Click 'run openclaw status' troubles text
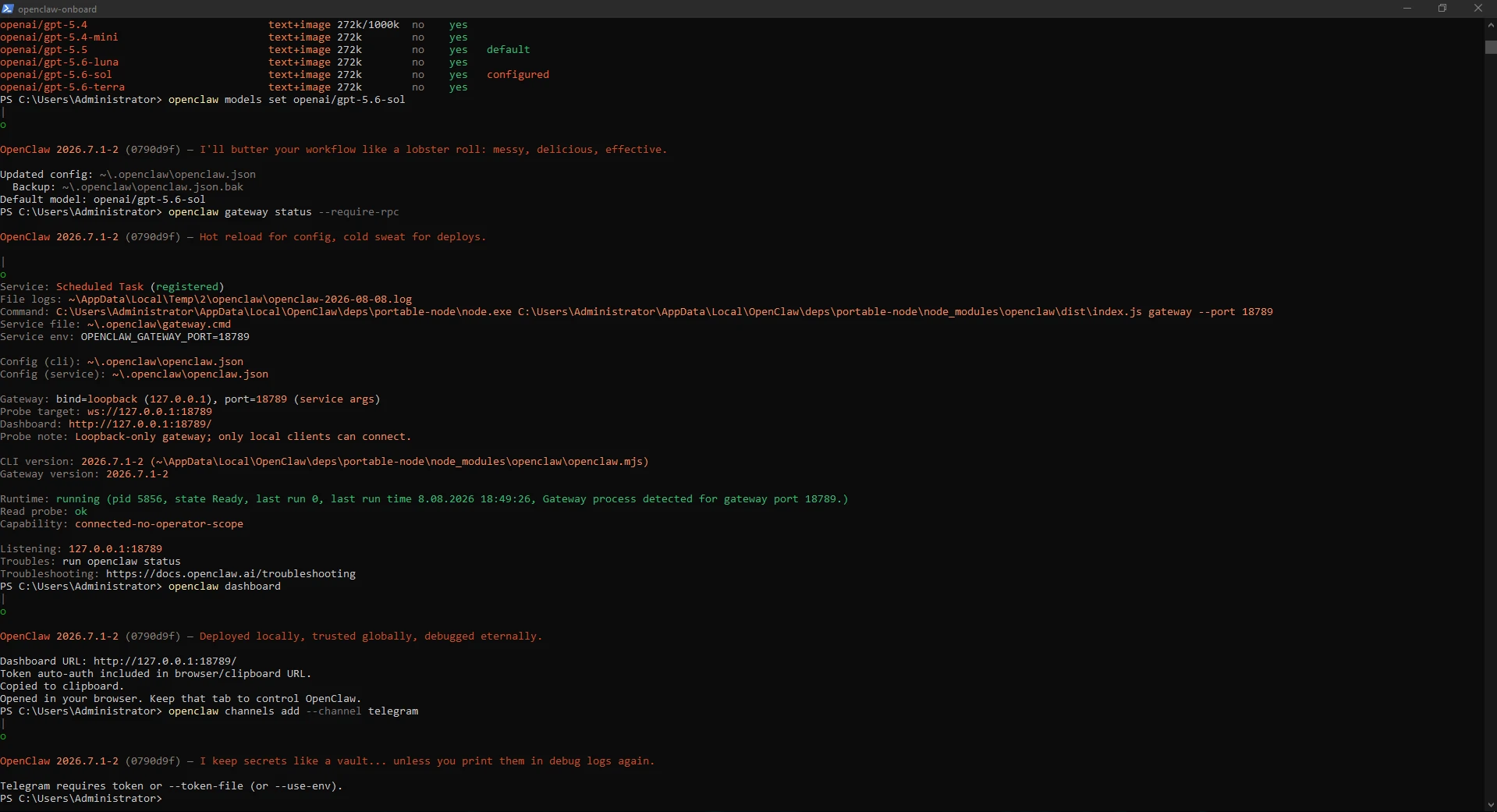The width and height of the screenshot is (1497, 812). click(x=122, y=562)
